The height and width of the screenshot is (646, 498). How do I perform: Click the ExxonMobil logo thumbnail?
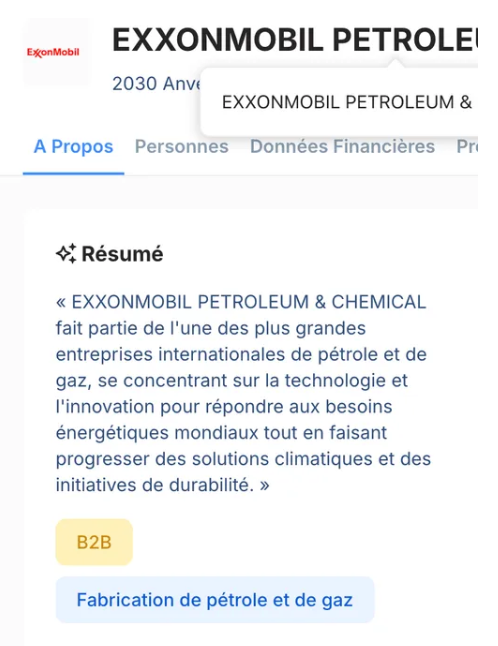[56, 52]
